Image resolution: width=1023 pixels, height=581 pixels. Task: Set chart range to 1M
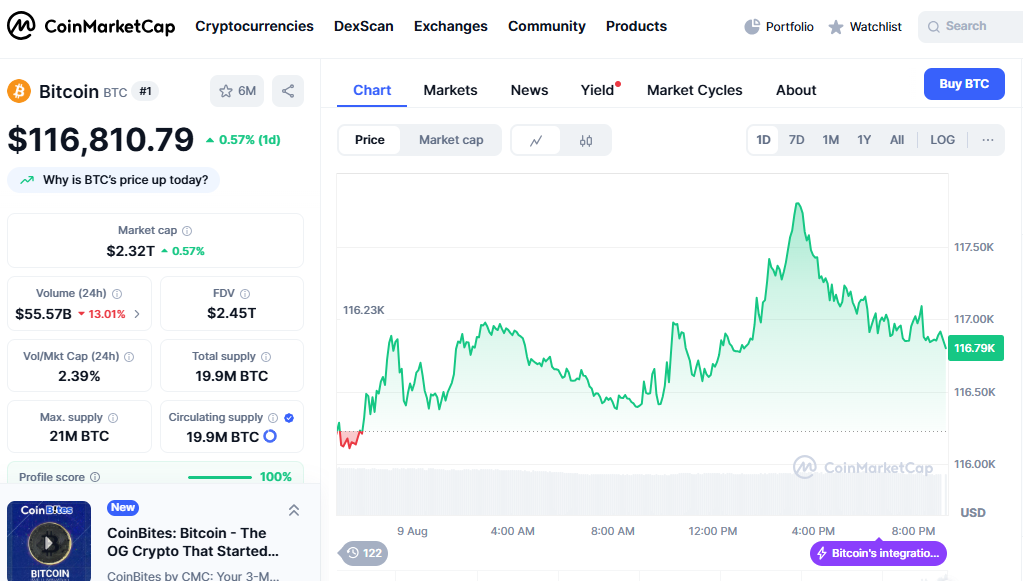pyautogui.click(x=831, y=140)
